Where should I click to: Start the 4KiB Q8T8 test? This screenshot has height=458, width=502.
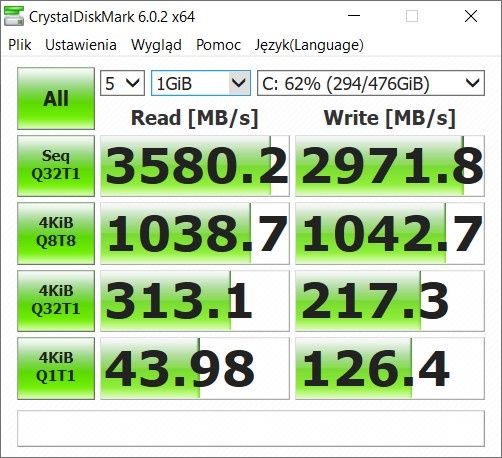(x=56, y=233)
